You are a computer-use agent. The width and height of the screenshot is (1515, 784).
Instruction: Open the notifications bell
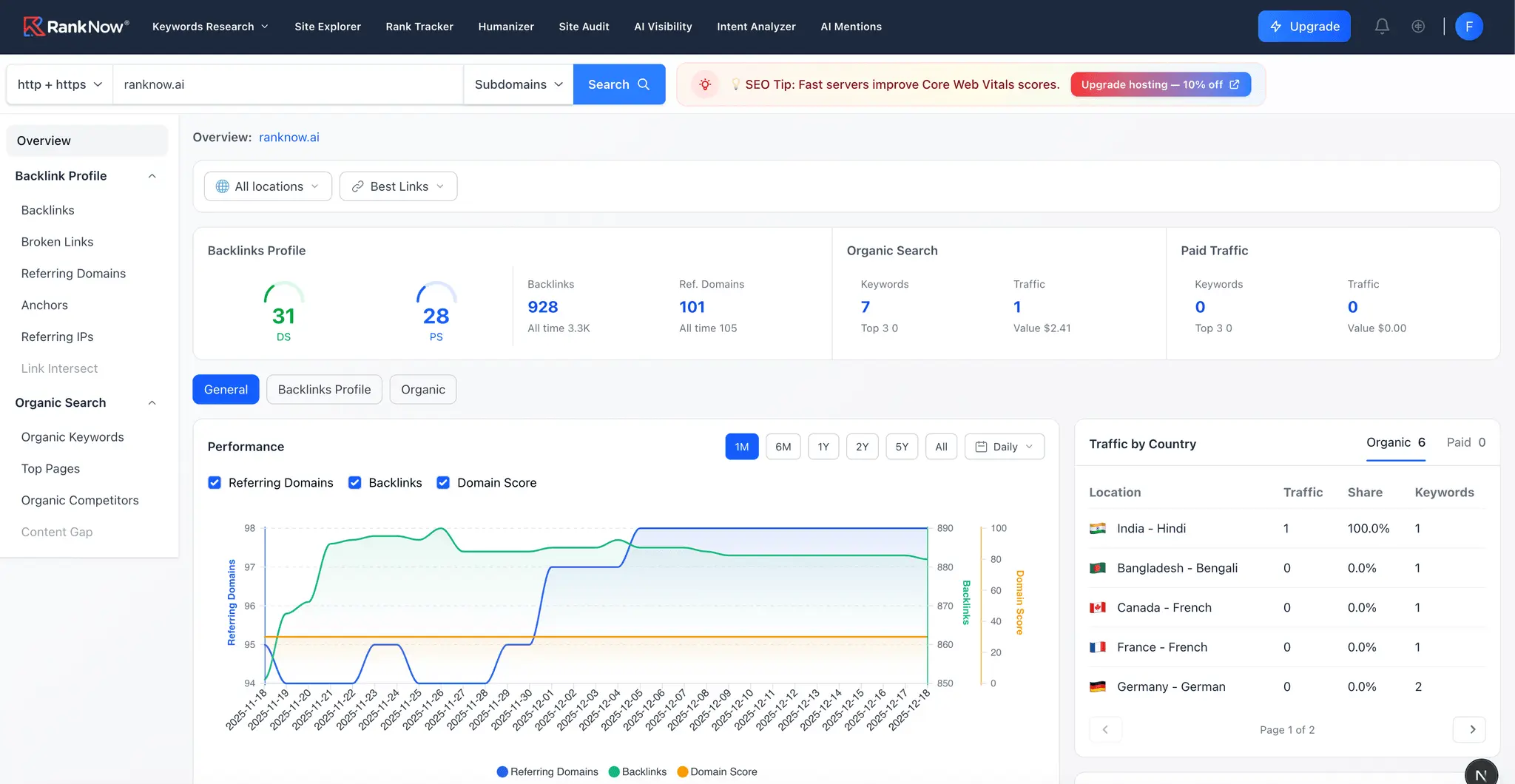tap(1382, 27)
